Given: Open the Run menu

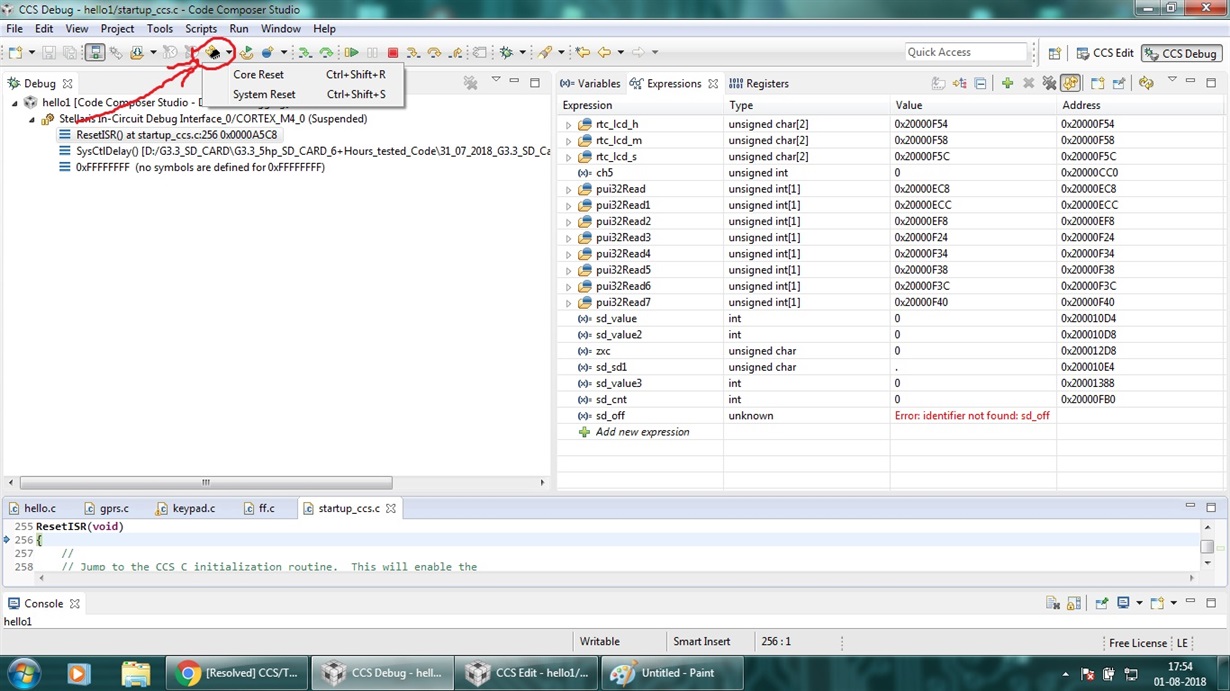Looking at the screenshot, I should (239, 29).
